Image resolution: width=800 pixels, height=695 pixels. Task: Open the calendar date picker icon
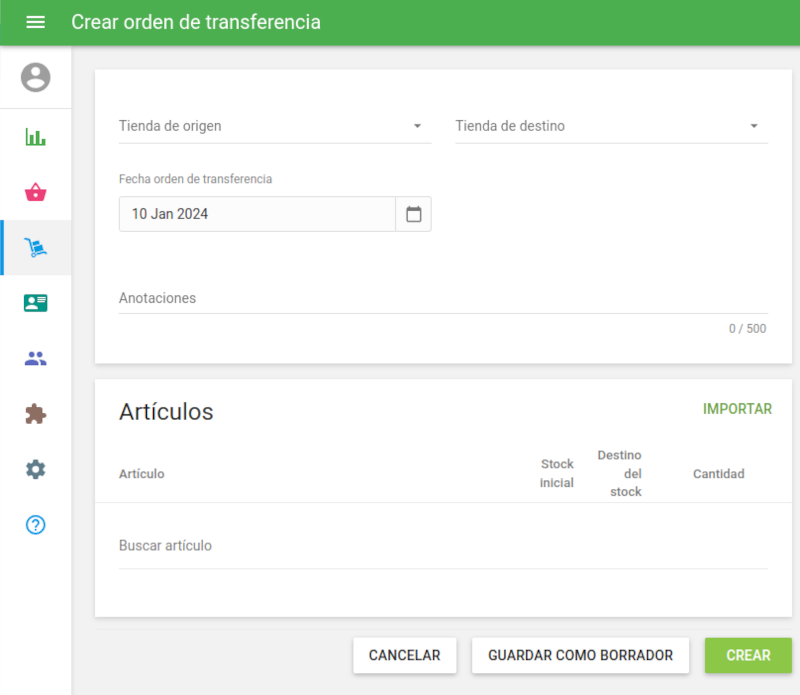[x=413, y=213]
